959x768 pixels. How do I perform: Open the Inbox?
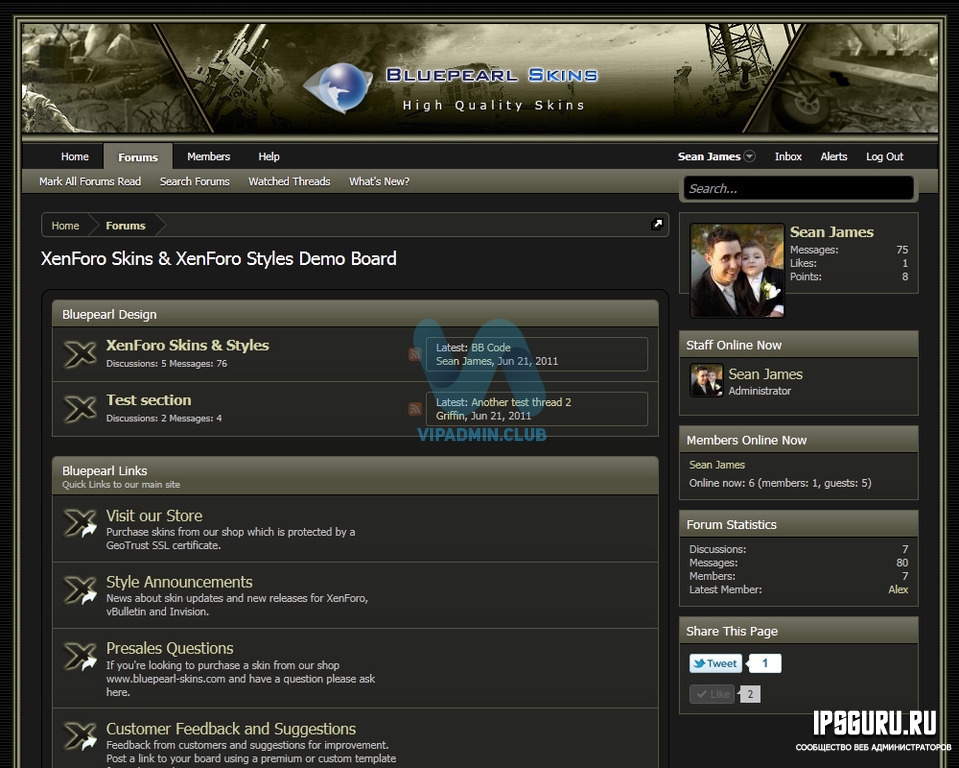(788, 157)
